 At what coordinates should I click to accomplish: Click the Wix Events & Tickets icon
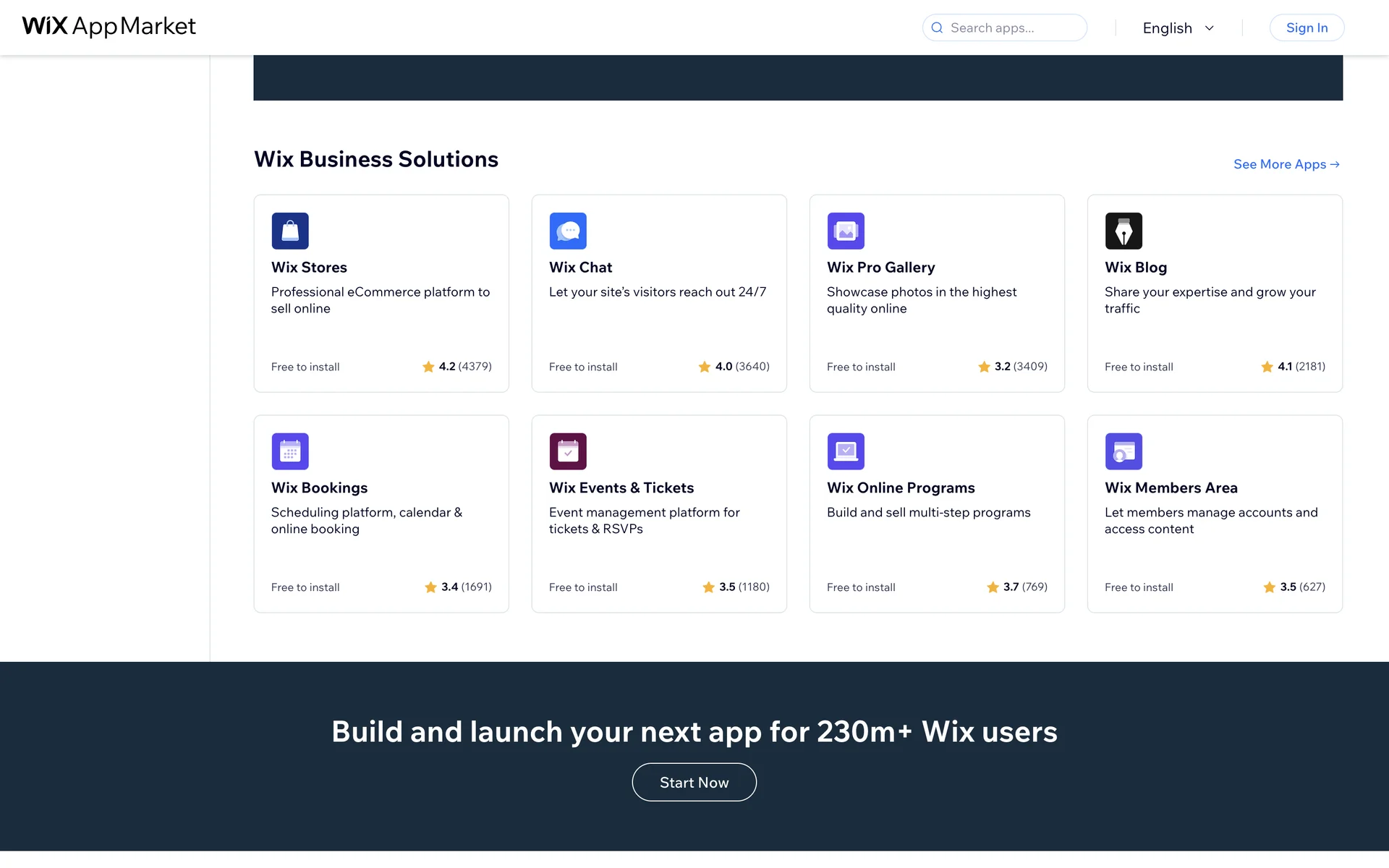point(568,451)
